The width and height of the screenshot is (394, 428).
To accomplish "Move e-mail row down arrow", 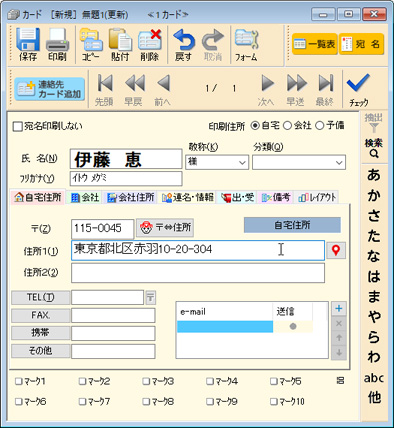I will tap(339, 352).
